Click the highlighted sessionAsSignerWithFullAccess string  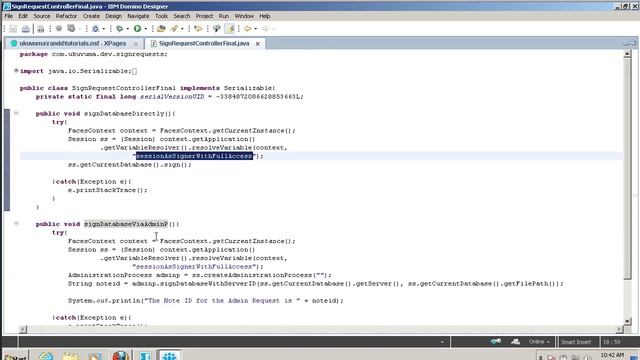[194, 156]
